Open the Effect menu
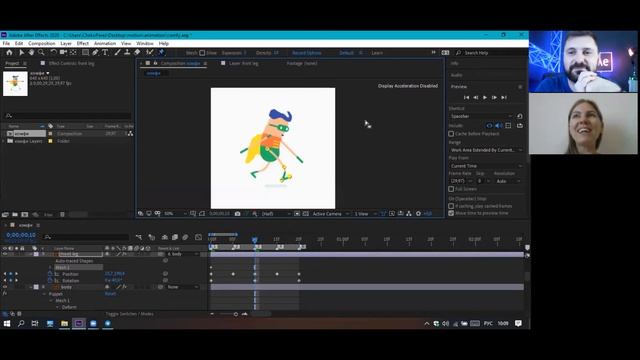This screenshot has height=360, width=640. coord(82,43)
